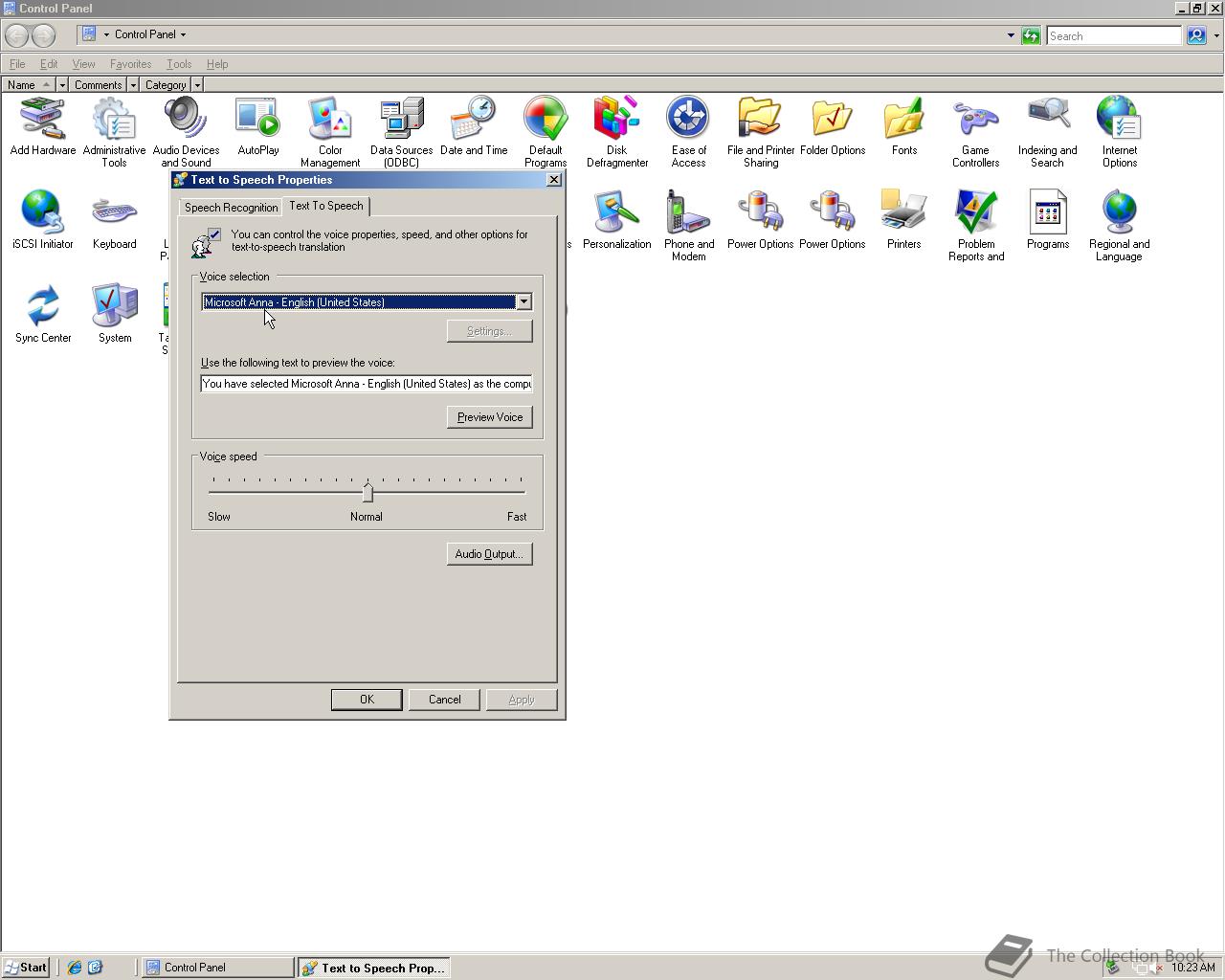Screen dimensions: 1225x980
Task: Open Audio Devices and Sound icon
Action: (186, 132)
